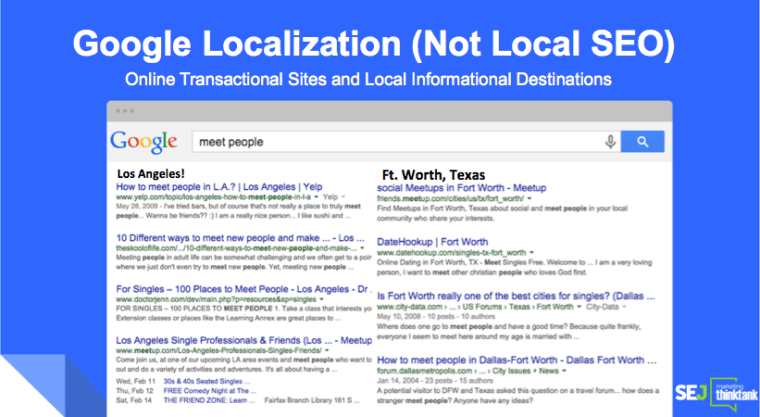This screenshot has height=417, width=760.
Task: Click the three window control dots
Action: tap(125, 111)
